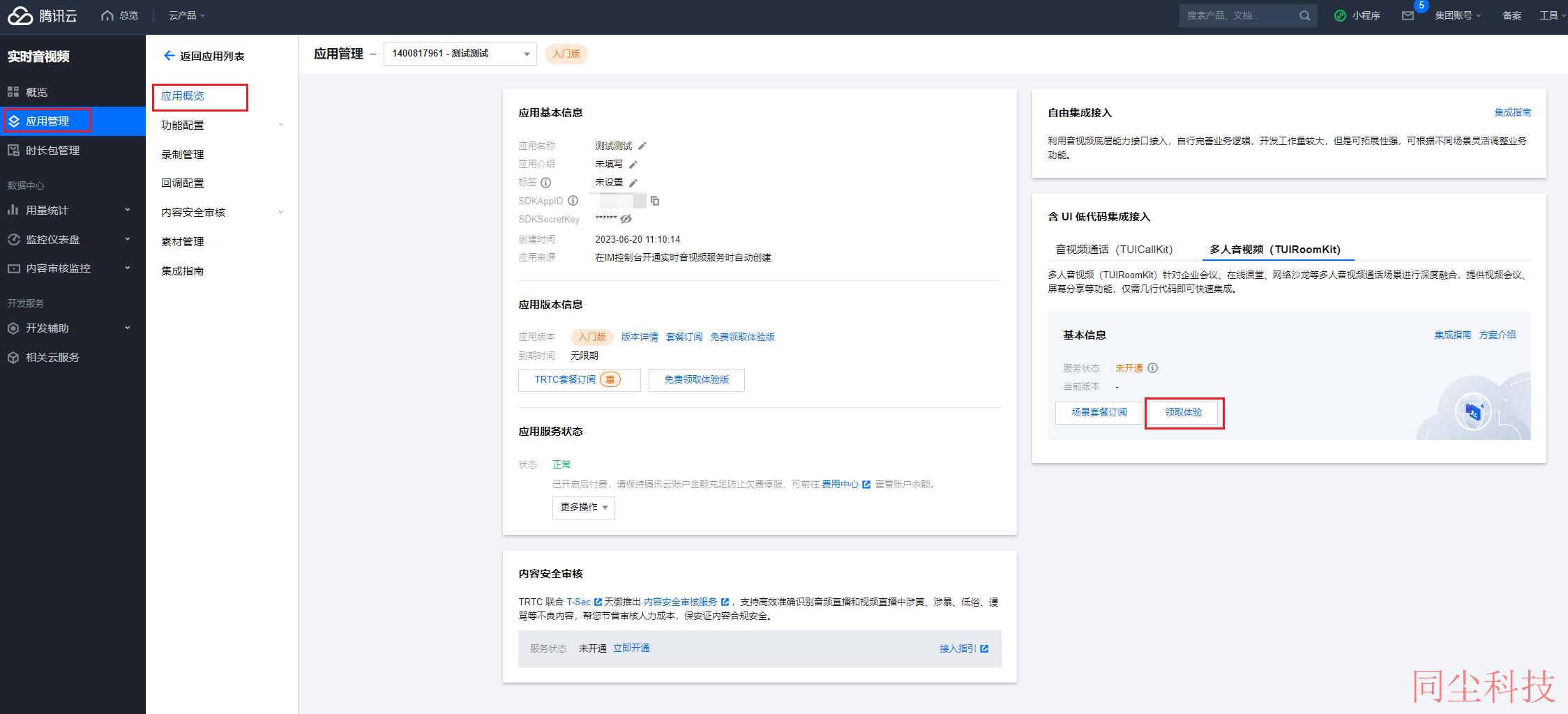Click the 免费领取体验版 button
The height and width of the screenshot is (714, 1568).
[696, 380]
